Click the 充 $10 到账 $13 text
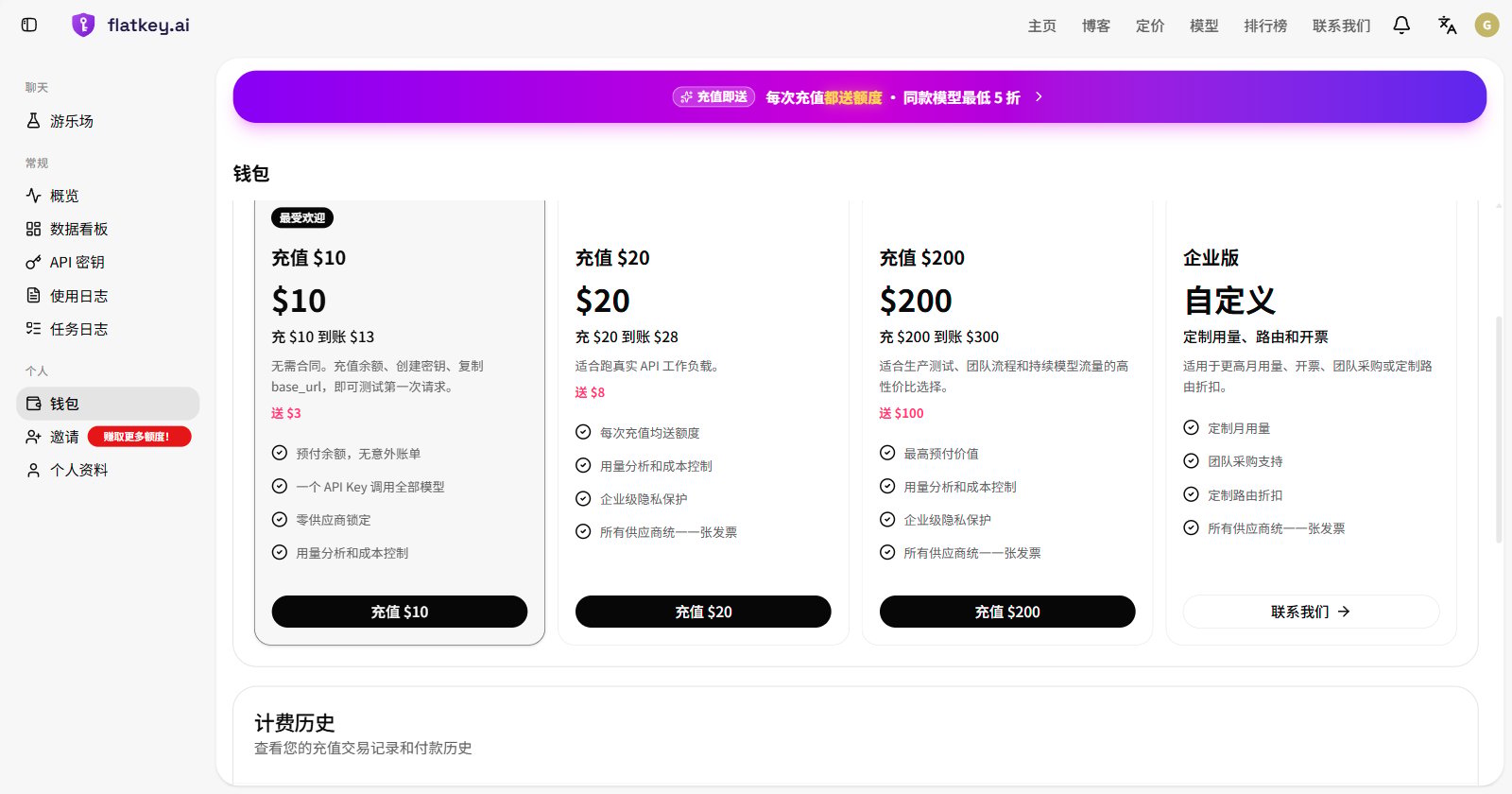Image resolution: width=1512 pixels, height=794 pixels. 323,337
